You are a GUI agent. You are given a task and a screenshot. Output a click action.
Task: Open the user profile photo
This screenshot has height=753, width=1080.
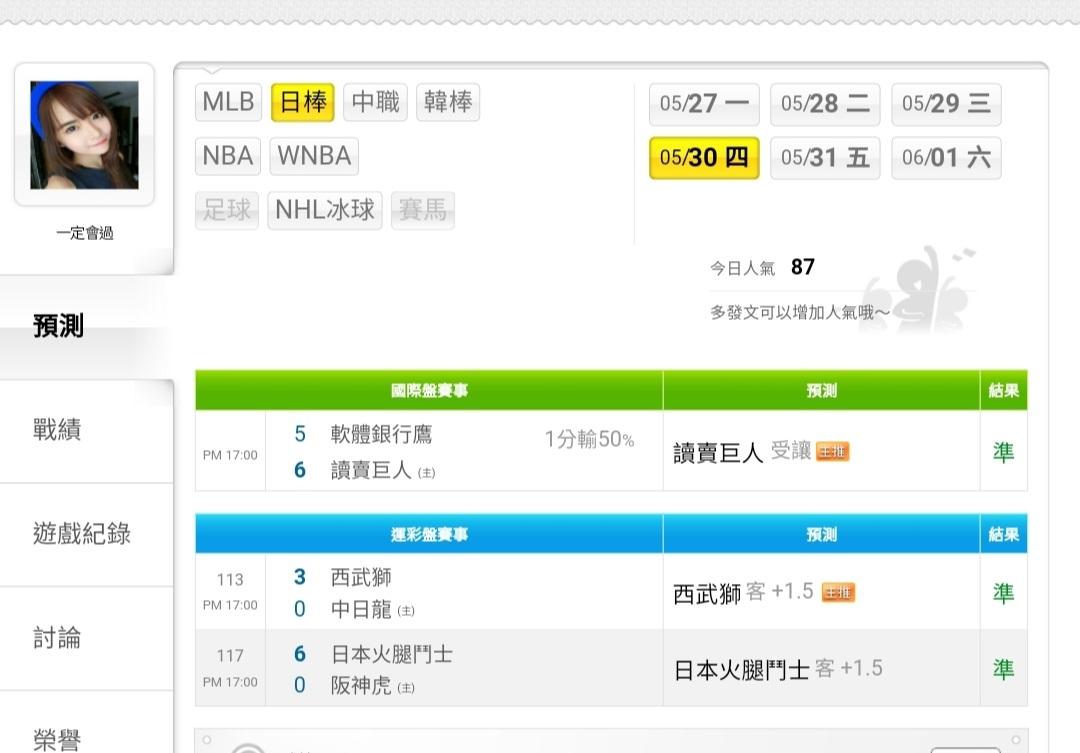(x=84, y=135)
